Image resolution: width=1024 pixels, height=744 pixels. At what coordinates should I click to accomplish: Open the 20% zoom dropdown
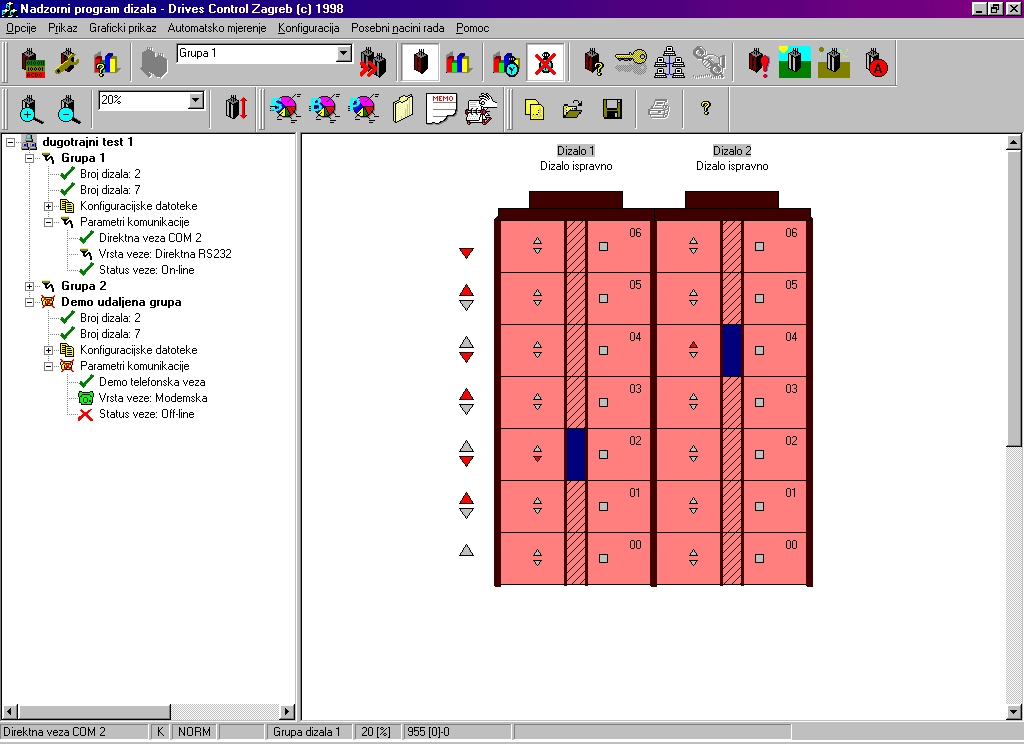pos(196,100)
